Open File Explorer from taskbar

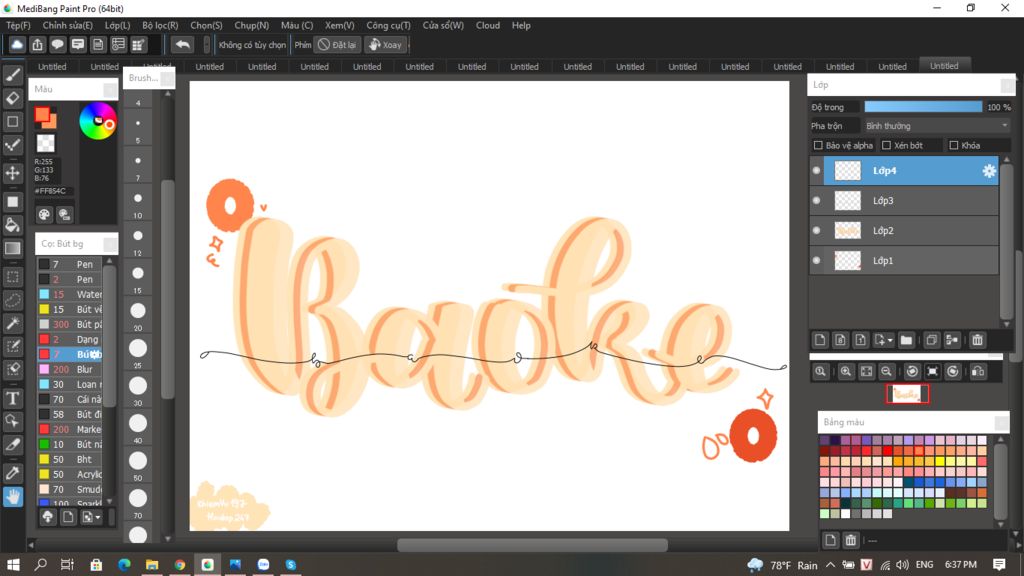[152, 564]
